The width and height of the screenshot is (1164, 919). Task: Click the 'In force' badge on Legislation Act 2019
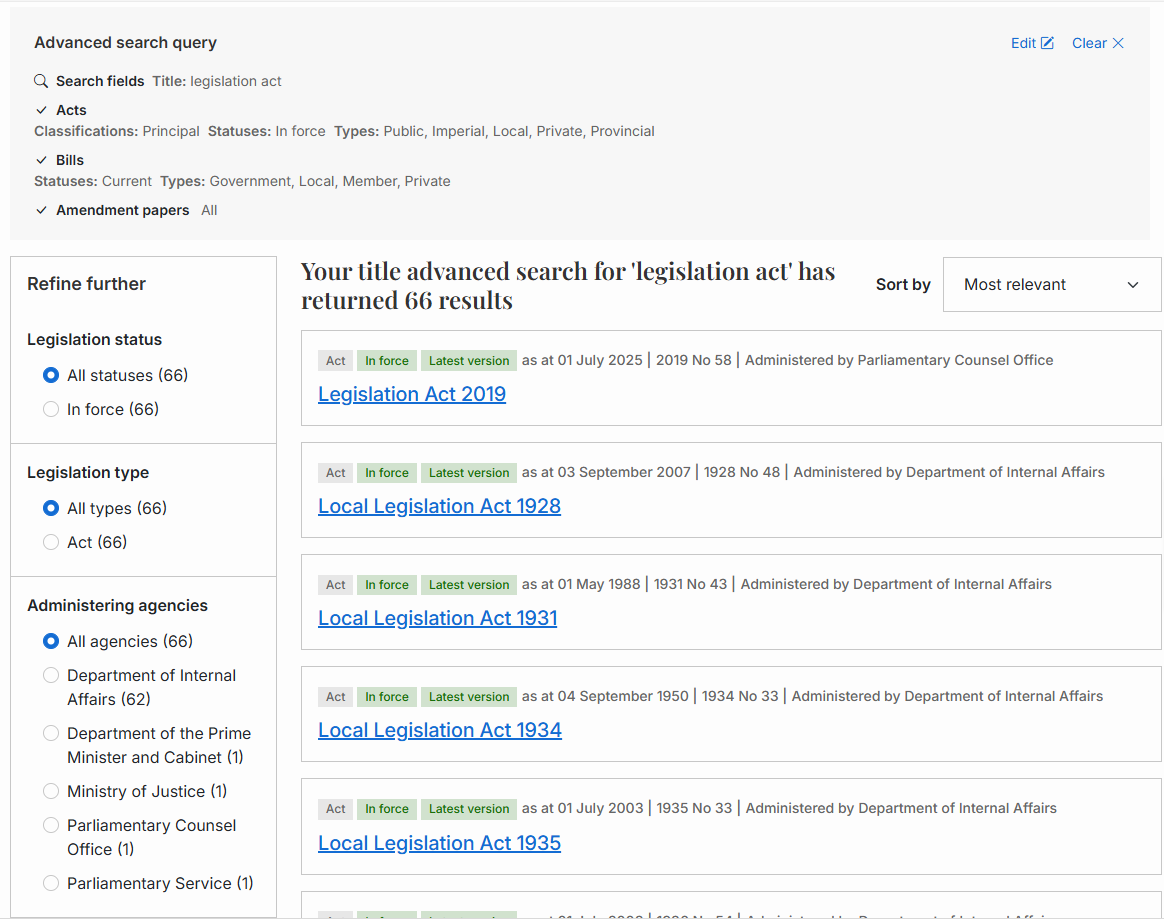click(x=387, y=360)
